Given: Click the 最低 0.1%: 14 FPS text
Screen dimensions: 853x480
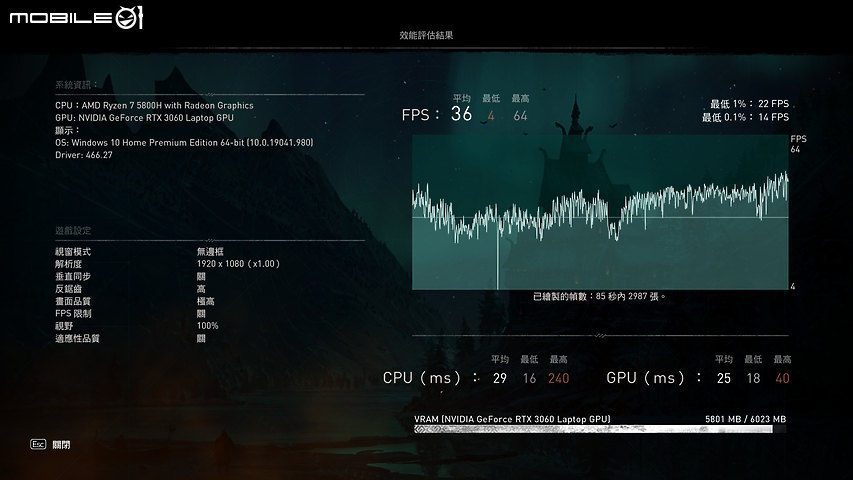Looking at the screenshot, I should coord(745,117).
